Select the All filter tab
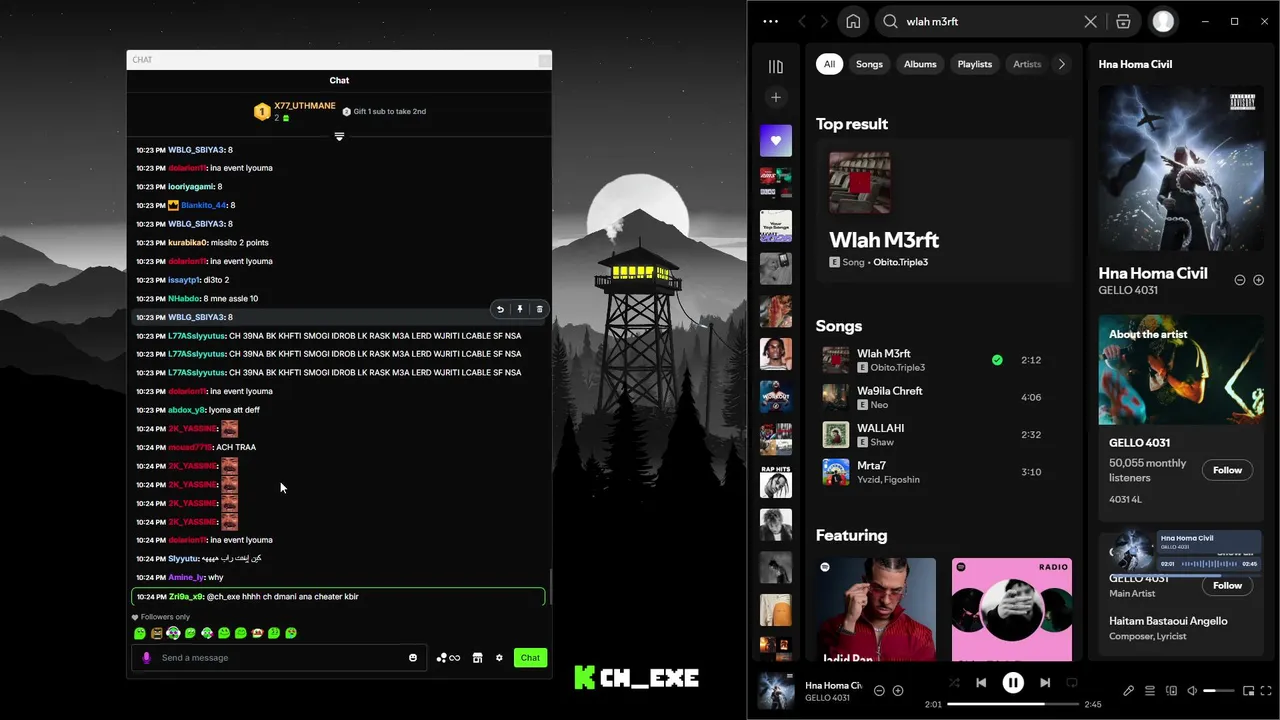The image size is (1280, 720). point(828,64)
